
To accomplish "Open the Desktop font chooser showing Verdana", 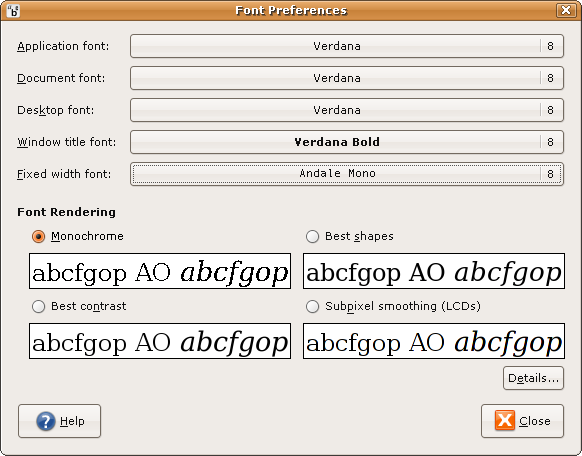I will [347, 110].
